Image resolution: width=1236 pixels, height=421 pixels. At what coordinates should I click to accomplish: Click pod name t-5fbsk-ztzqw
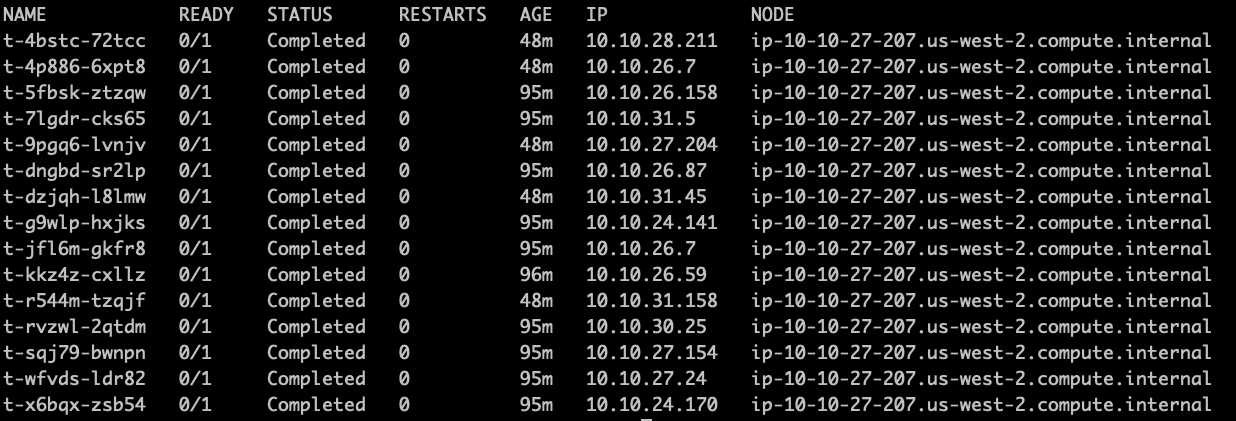point(75,93)
